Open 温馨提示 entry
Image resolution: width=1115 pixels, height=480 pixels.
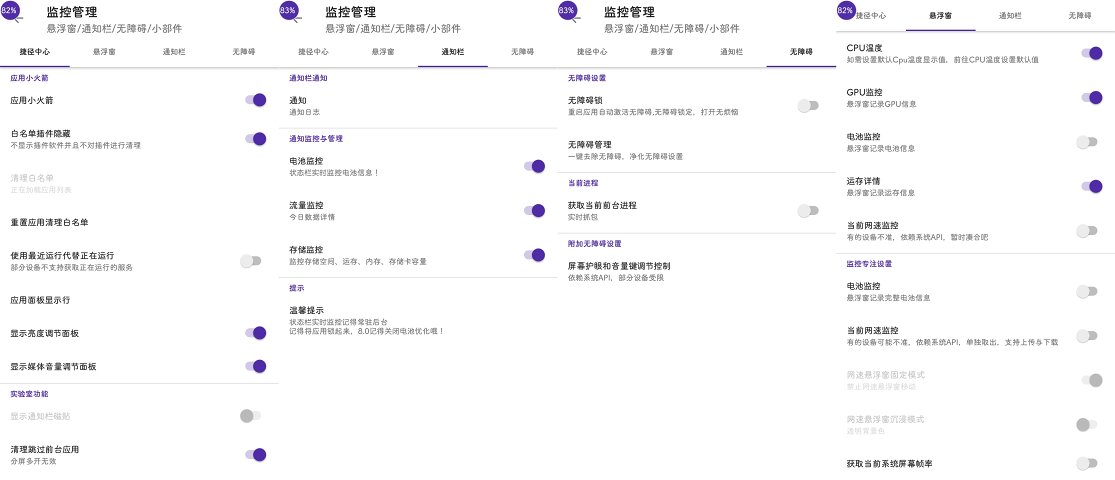point(418,321)
